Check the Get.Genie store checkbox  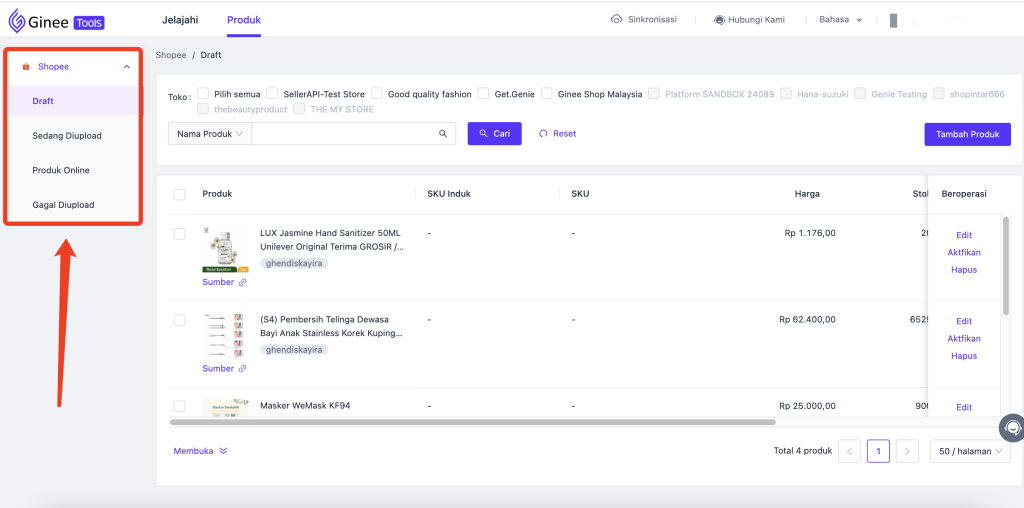(x=483, y=93)
